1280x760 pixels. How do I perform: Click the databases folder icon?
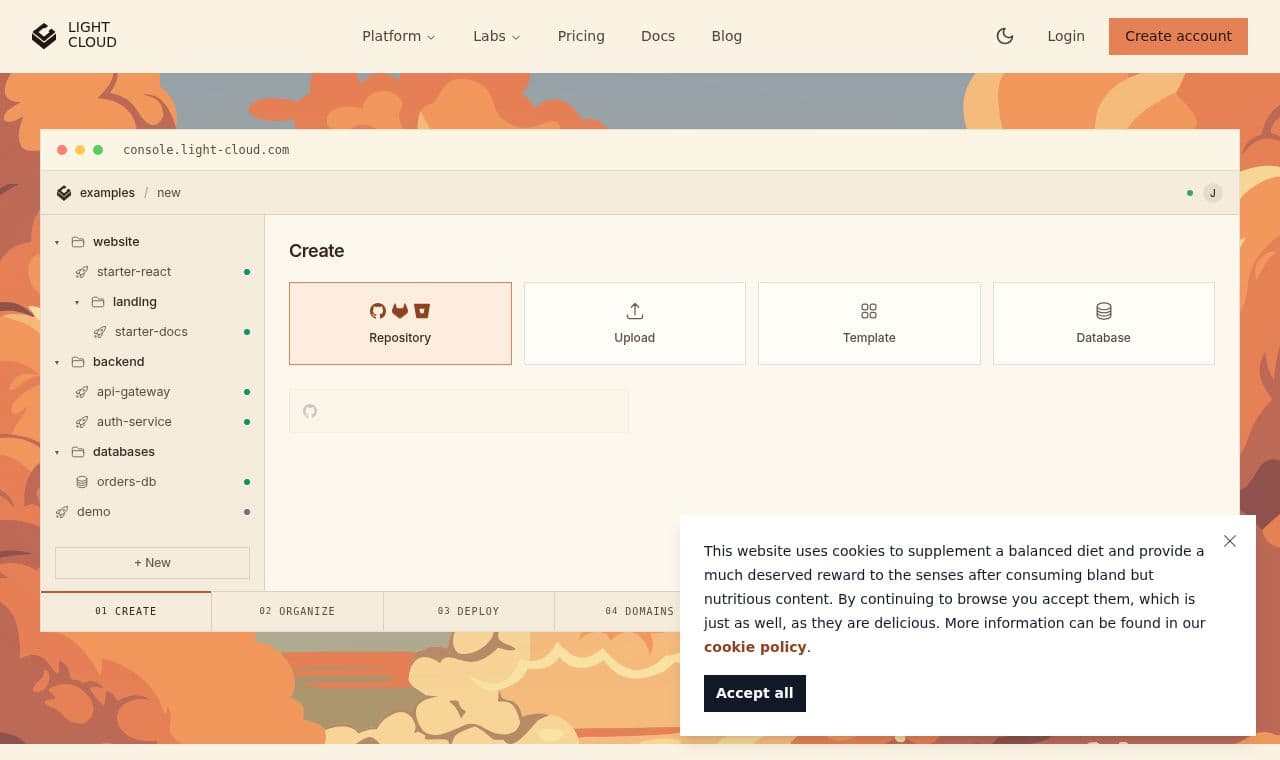tap(78, 452)
